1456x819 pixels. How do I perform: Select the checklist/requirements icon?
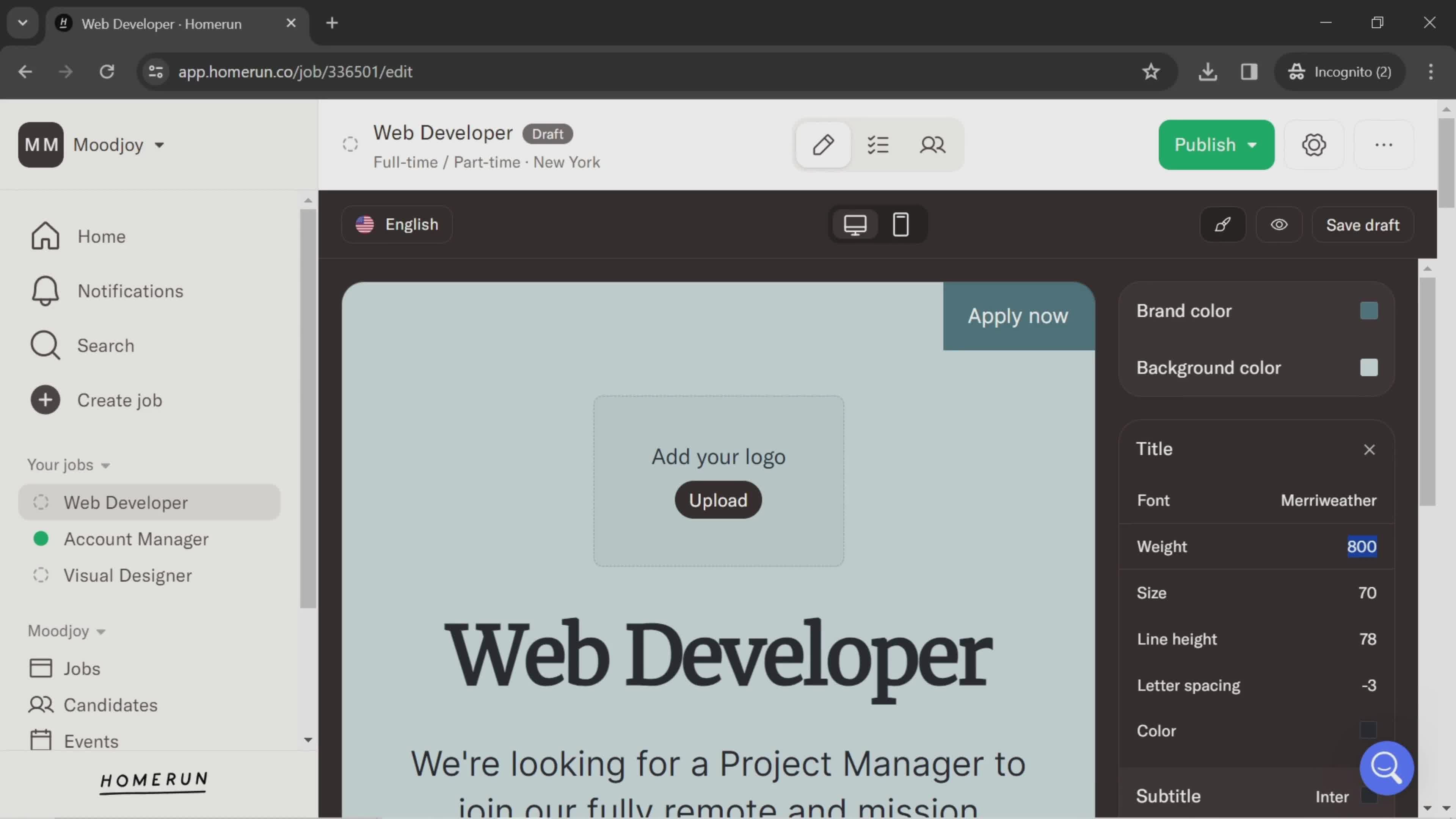coord(878,144)
